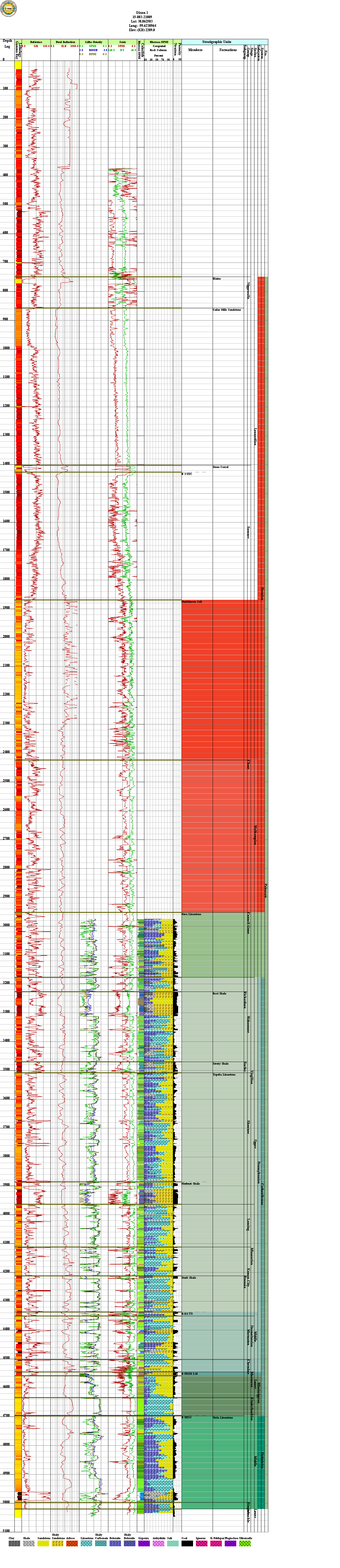This screenshot has width=340, height=1568.
Task: Click the 5000 depth marker
Action: click(6, 1502)
